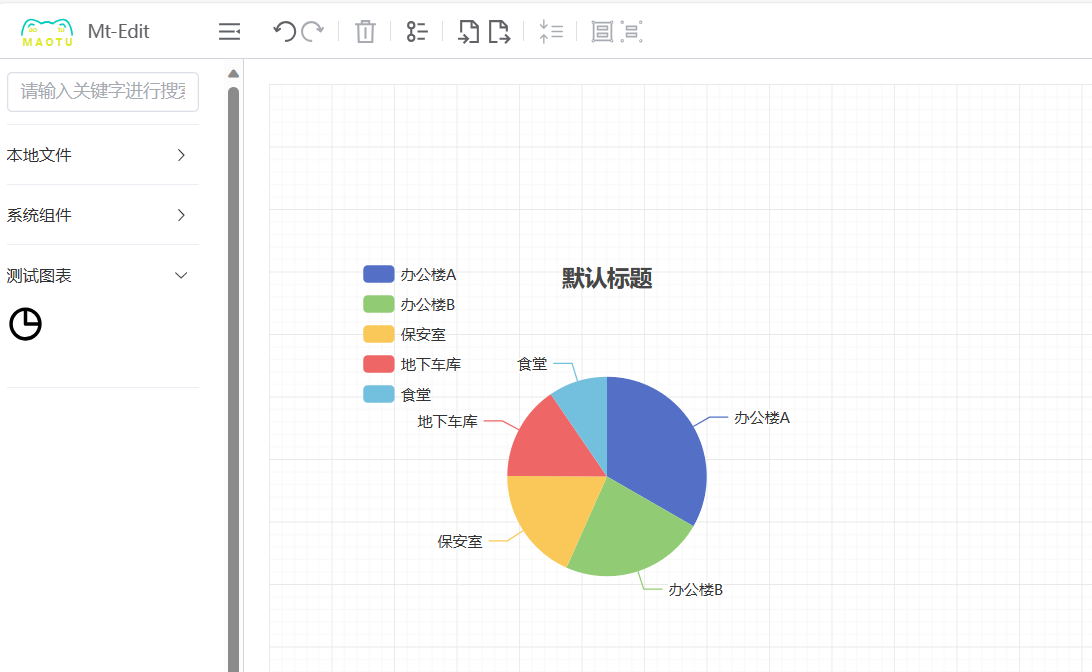Click the ungroup elements icon
1092x672 pixels.
(631, 32)
